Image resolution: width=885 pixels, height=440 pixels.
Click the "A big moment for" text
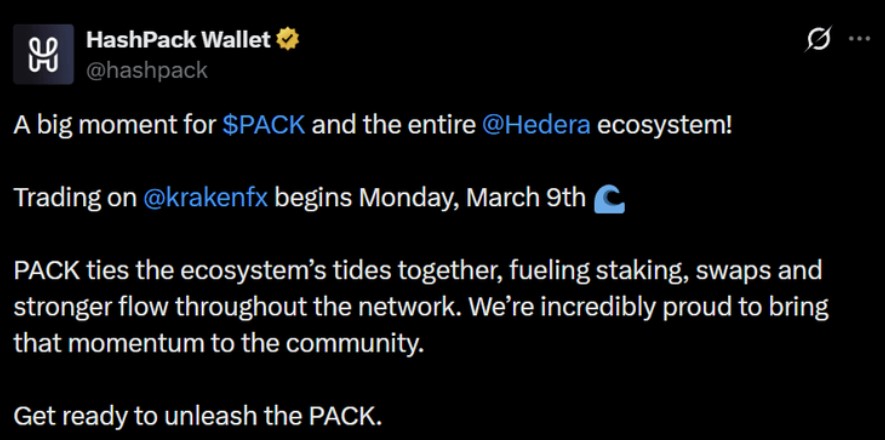click(115, 127)
